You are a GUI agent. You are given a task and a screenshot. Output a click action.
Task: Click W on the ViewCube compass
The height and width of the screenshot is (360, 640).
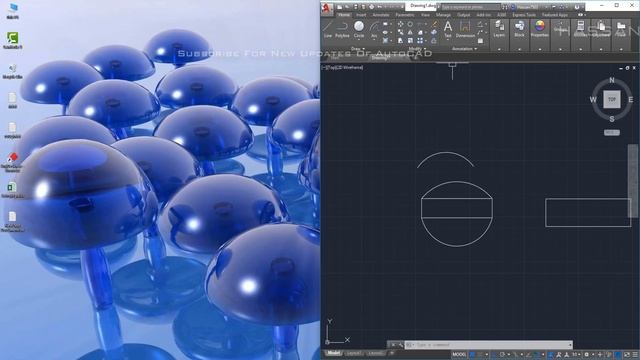pyautogui.click(x=593, y=100)
